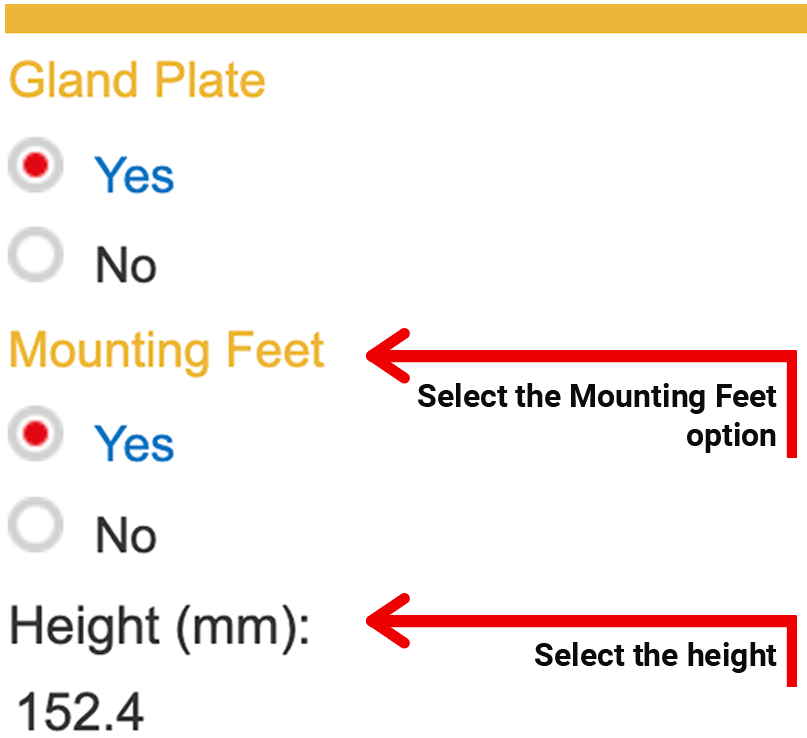Click the "Select the height" annotation text

click(655, 655)
